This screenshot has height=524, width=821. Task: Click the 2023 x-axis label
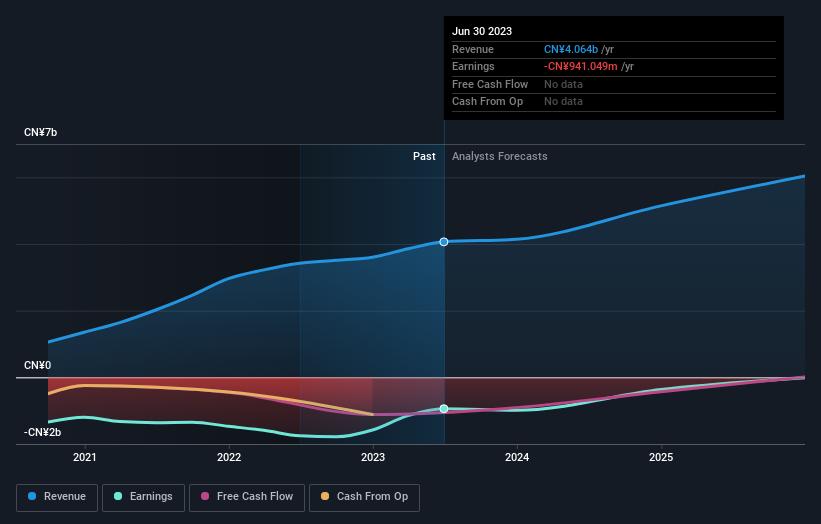click(x=373, y=458)
